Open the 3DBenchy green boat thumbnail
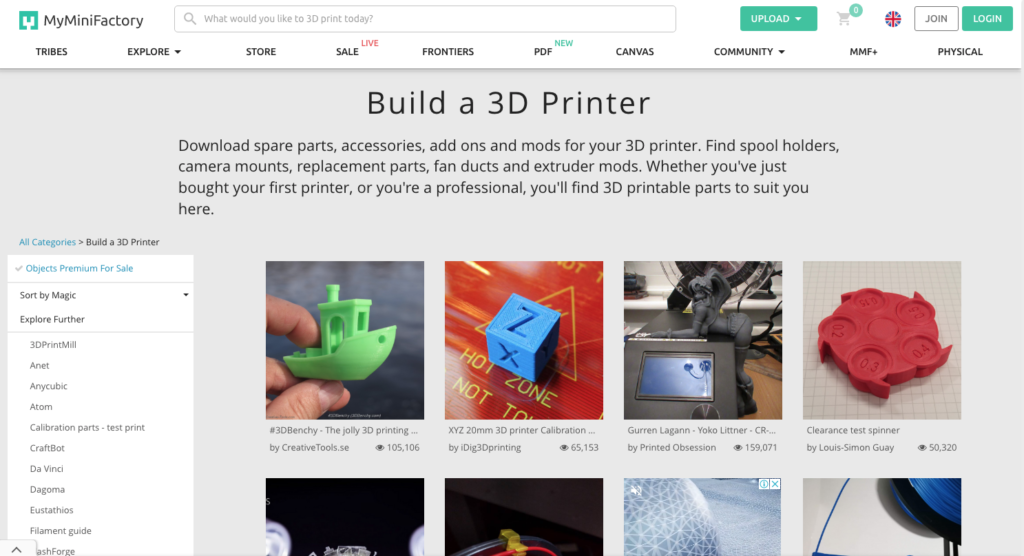Image resolution: width=1024 pixels, height=556 pixels. point(345,340)
